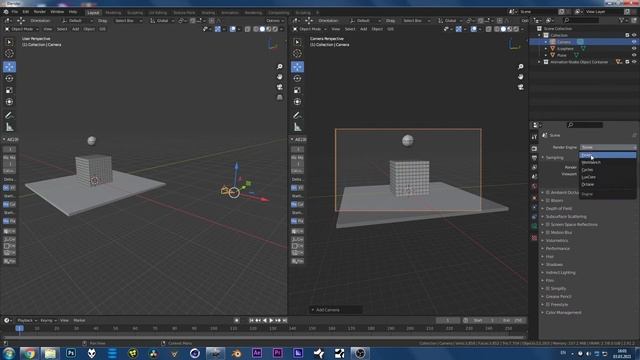Viewport: 640px width, 360px height.
Task: Toggle camera view gizmo in right viewport
Action: (x=521, y=87)
